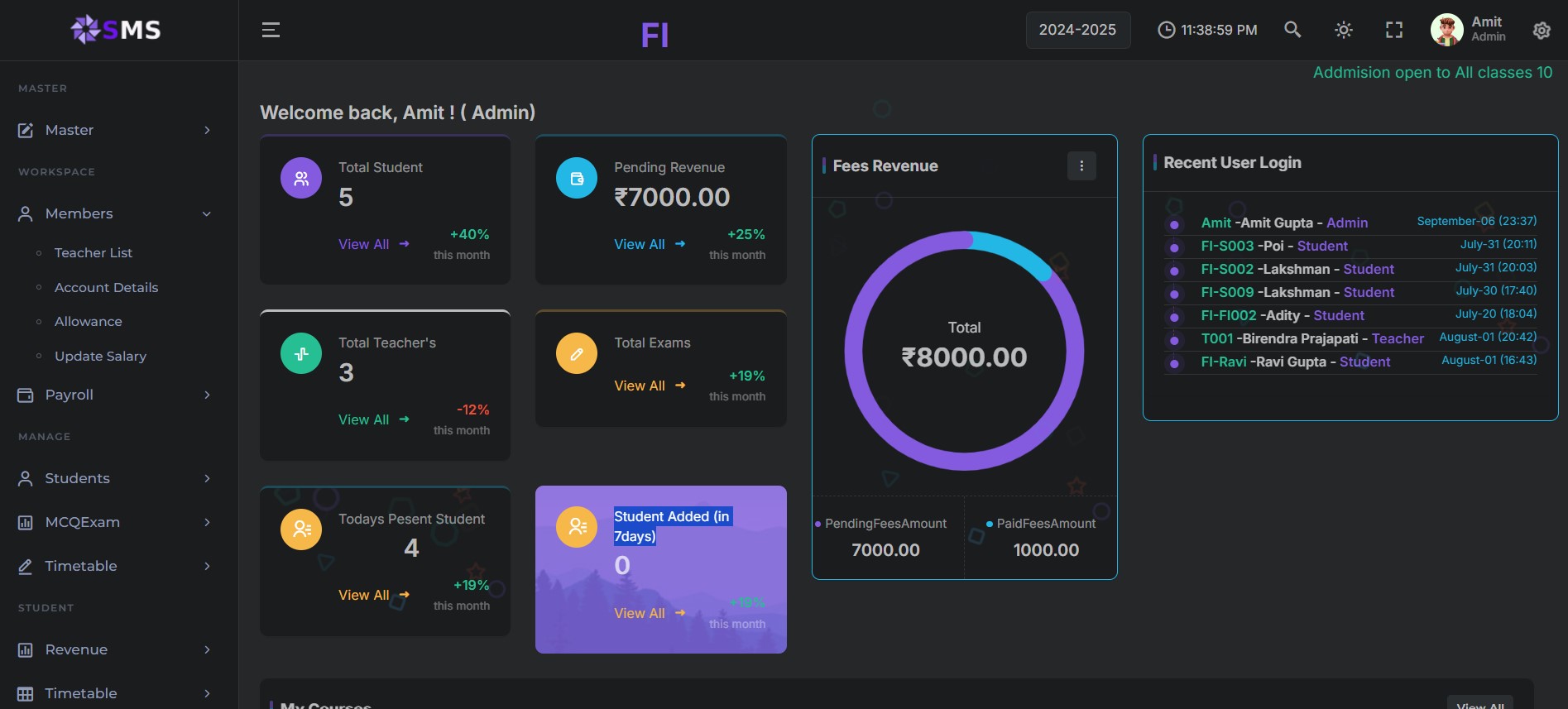Enter fullscreen mode via the header icon
This screenshot has width=1568, height=709.
1394,31
